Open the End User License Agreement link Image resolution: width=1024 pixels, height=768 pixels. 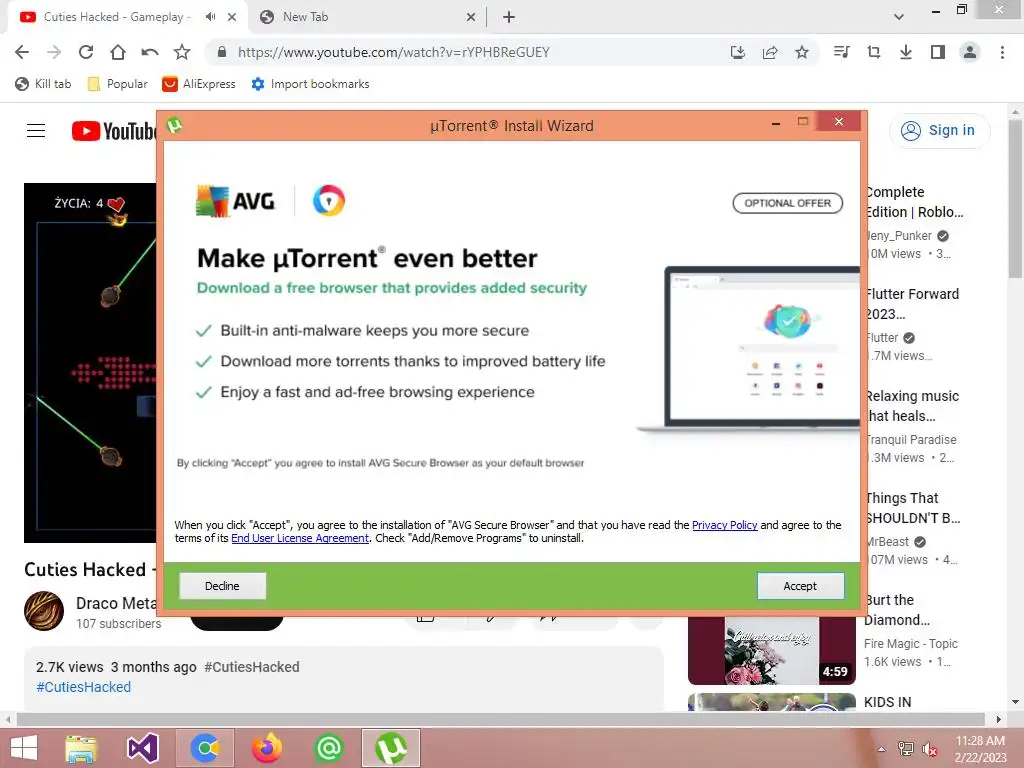pos(300,538)
